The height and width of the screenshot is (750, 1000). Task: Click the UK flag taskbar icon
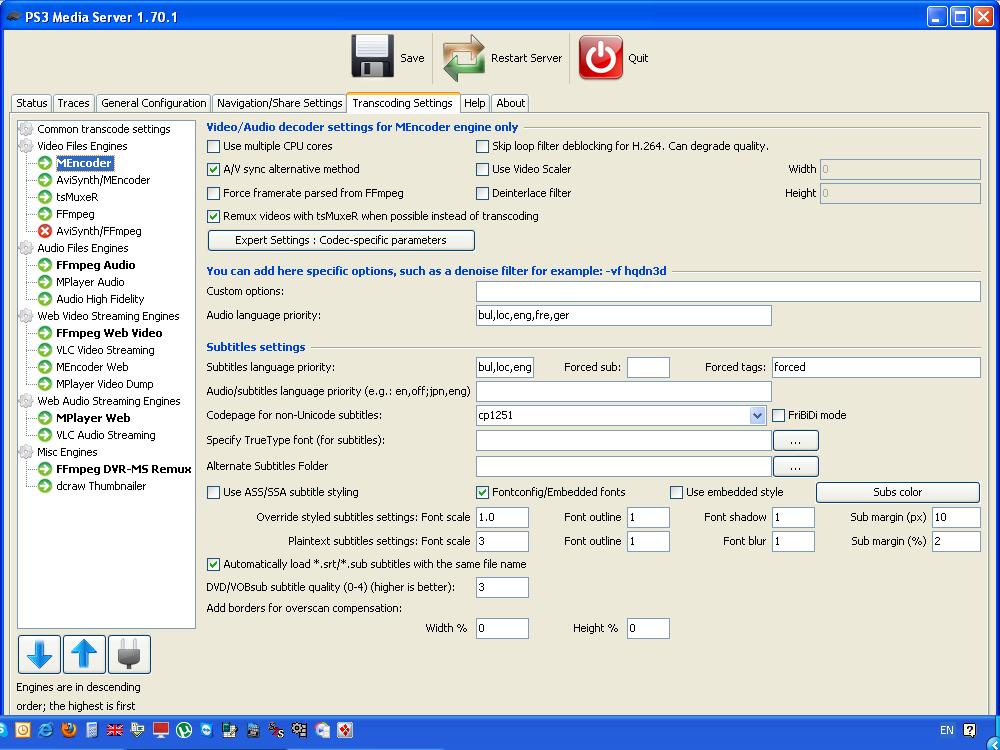115,730
